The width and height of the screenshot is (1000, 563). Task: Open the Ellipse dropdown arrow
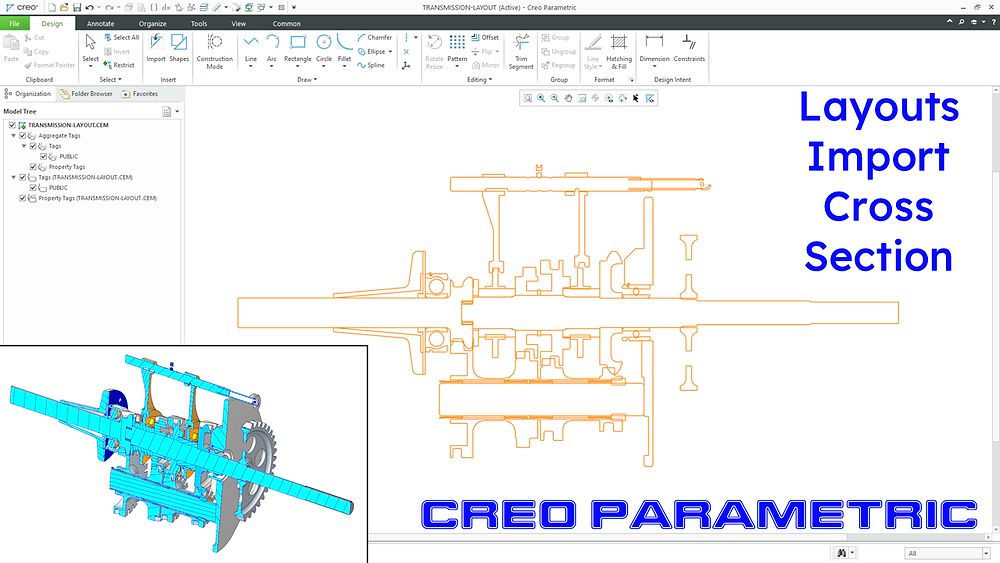click(390, 52)
